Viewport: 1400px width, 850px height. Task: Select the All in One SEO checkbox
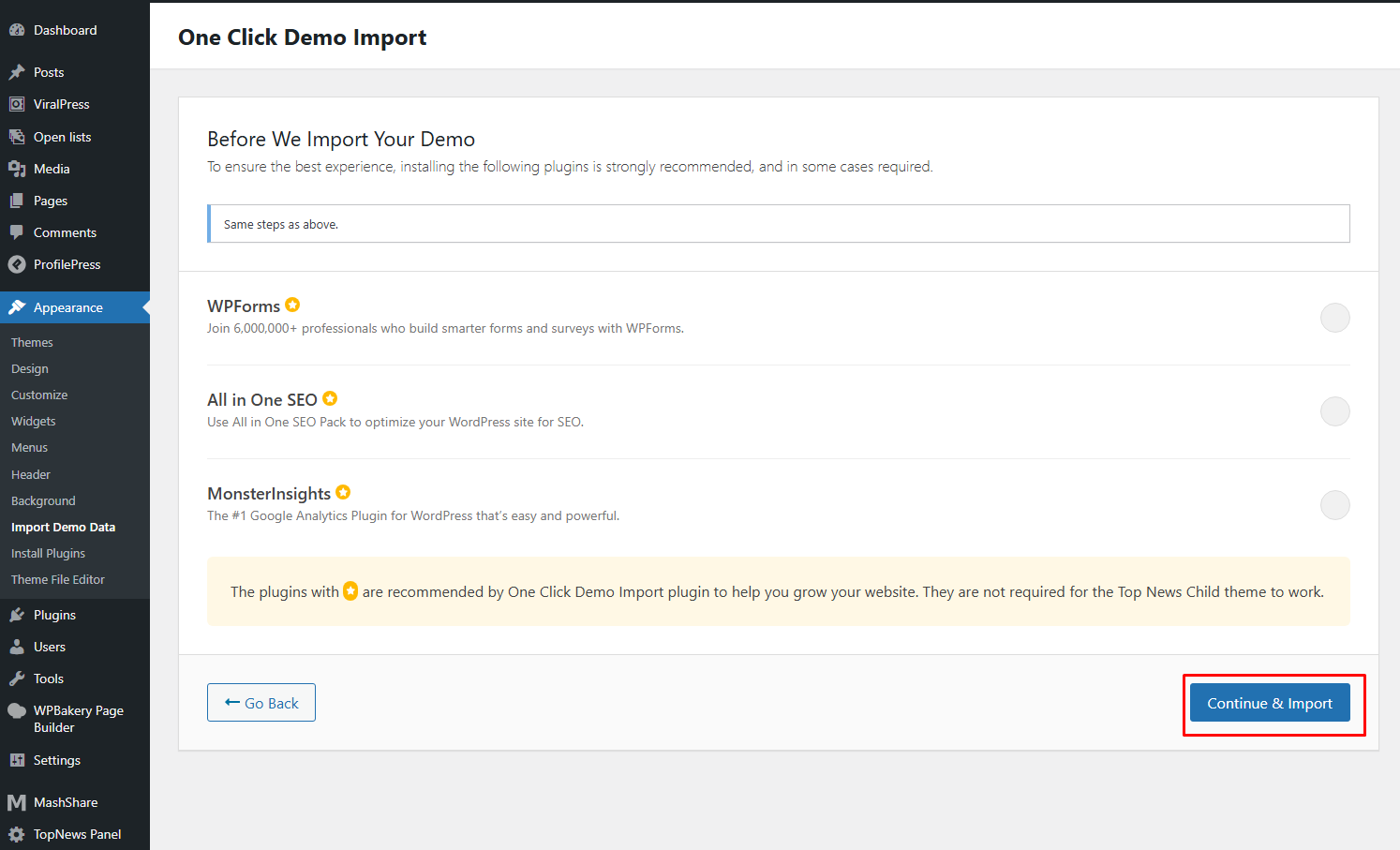(x=1334, y=411)
